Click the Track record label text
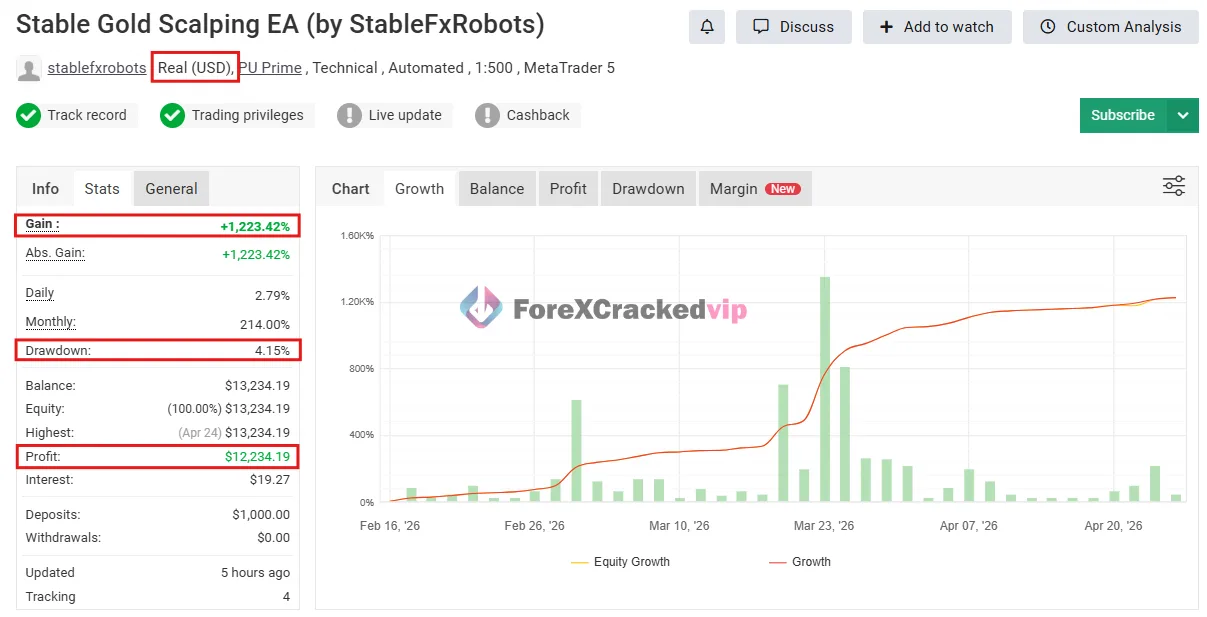1207x617 pixels. coord(87,115)
